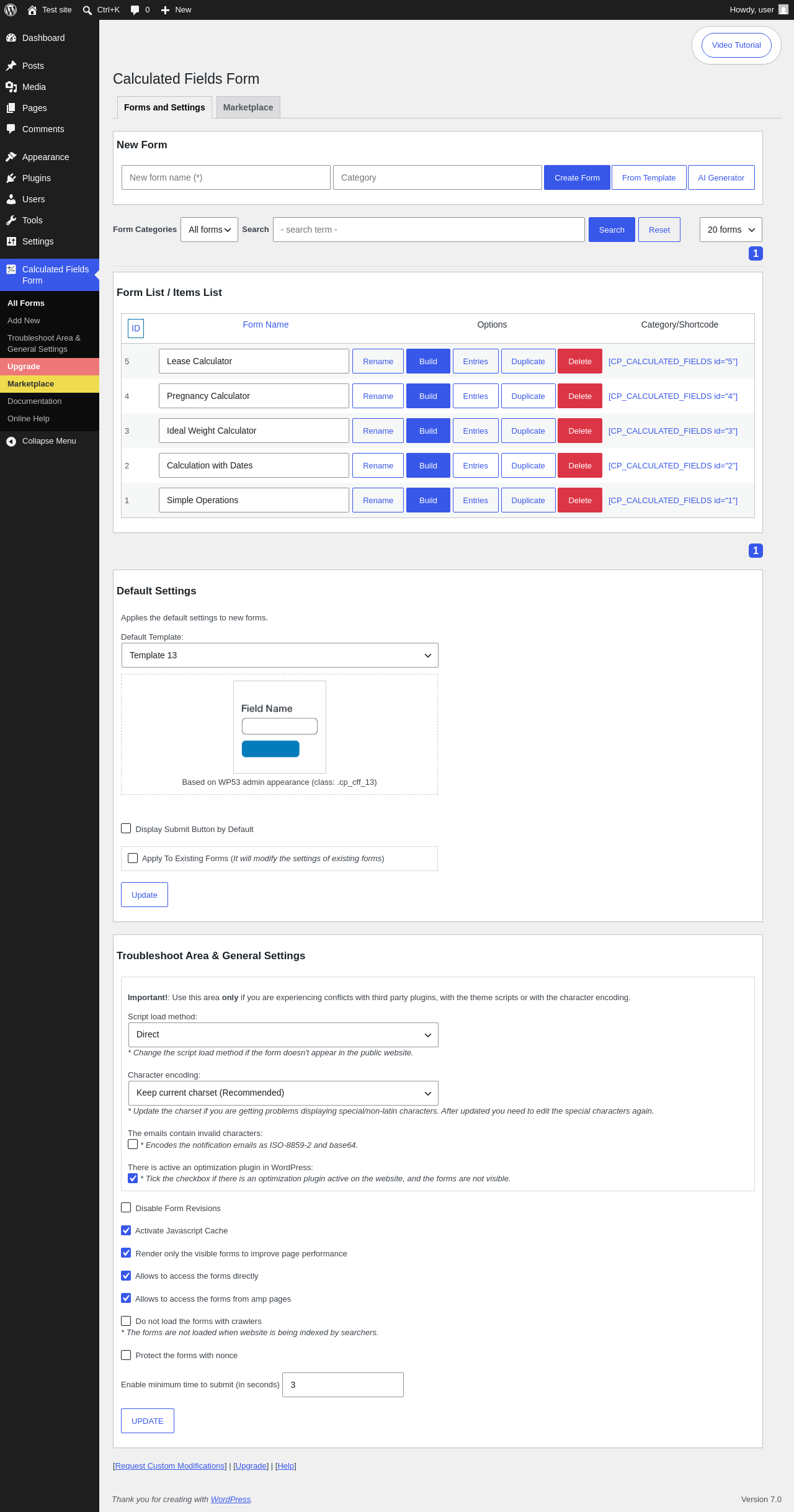Click the Reset search button
Image resolution: width=794 pixels, height=1512 pixels.
pyautogui.click(x=659, y=230)
